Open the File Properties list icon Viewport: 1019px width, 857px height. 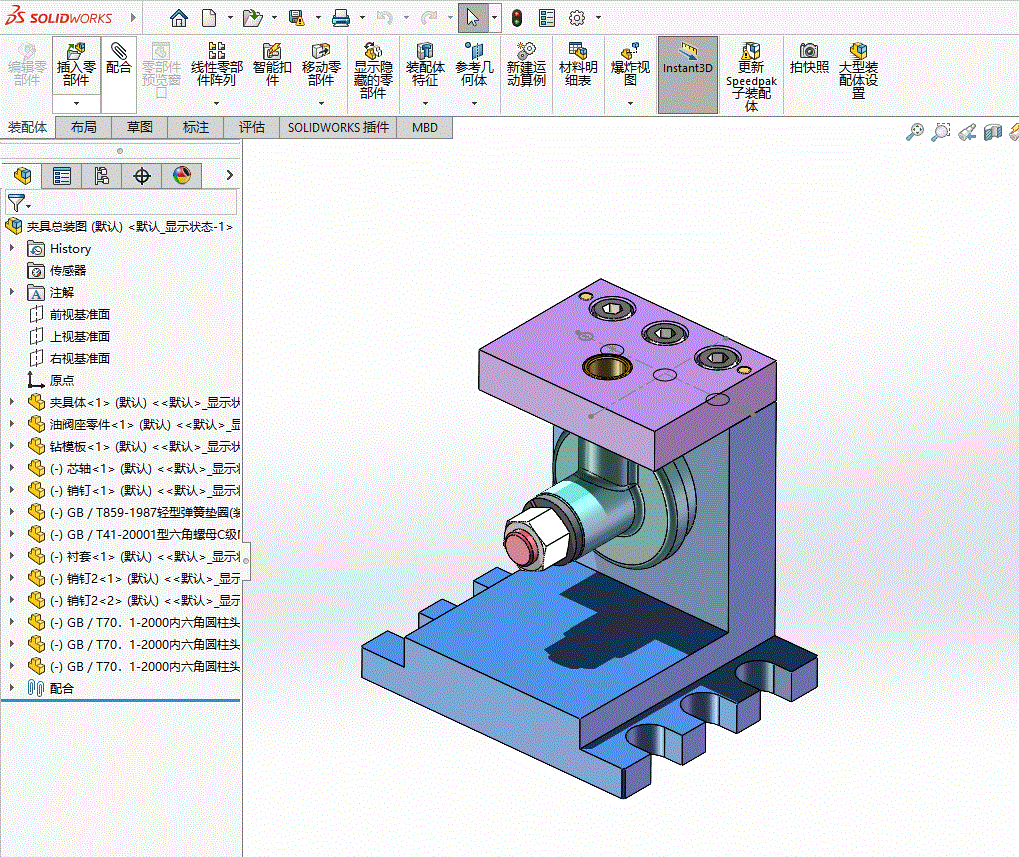pos(547,18)
